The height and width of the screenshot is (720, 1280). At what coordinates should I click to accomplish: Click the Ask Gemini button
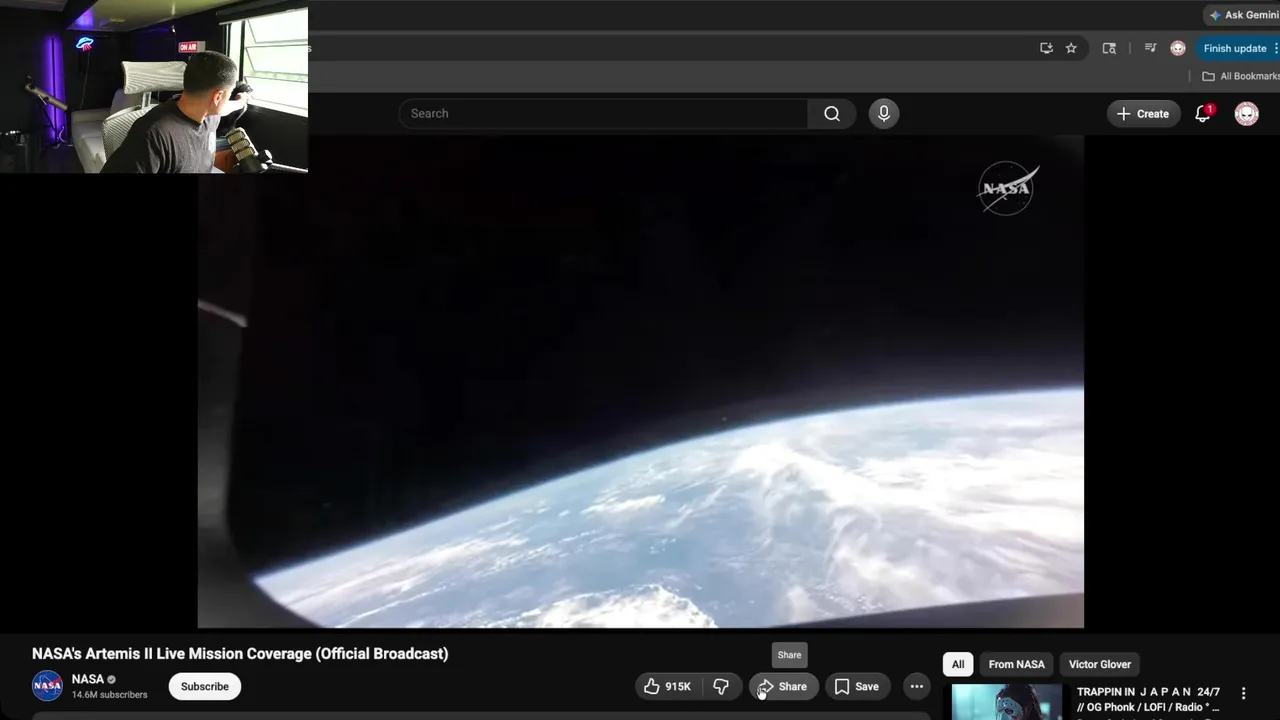tap(1243, 15)
